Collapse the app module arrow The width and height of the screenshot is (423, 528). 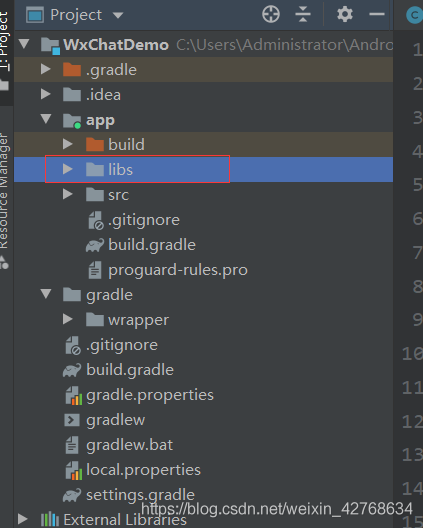46,119
